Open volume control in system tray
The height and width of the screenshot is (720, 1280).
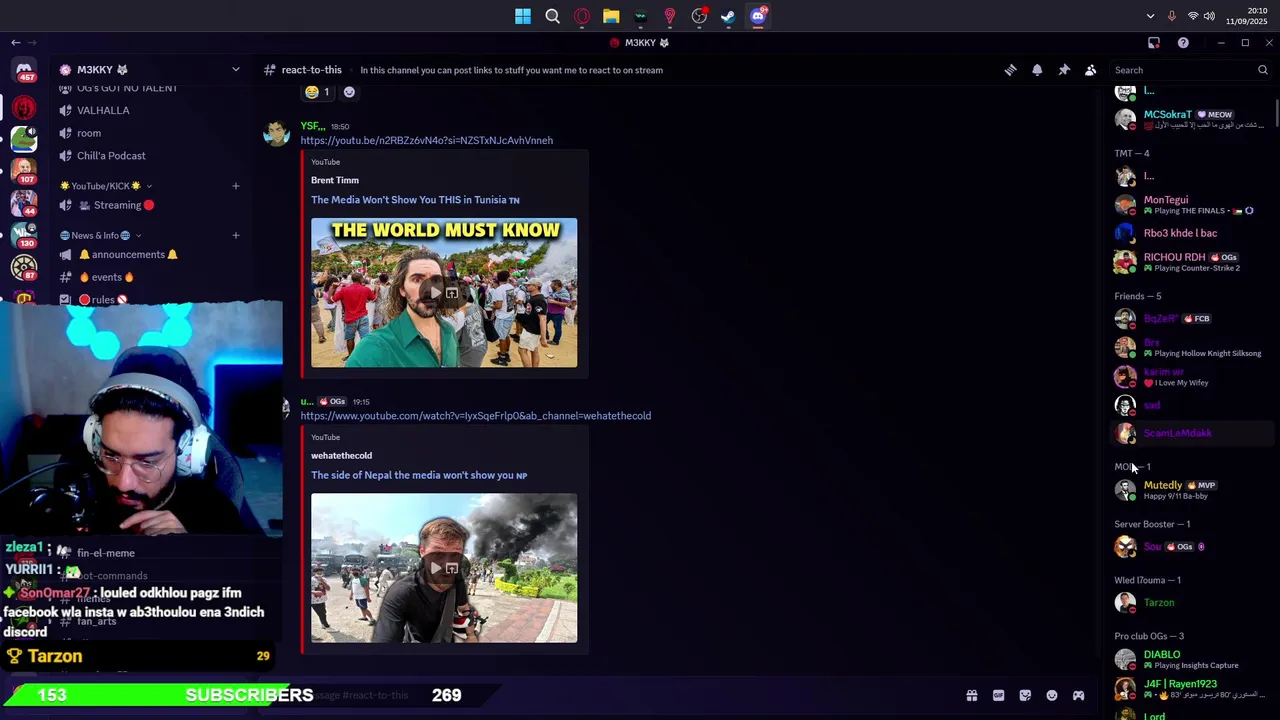pyautogui.click(x=1209, y=16)
